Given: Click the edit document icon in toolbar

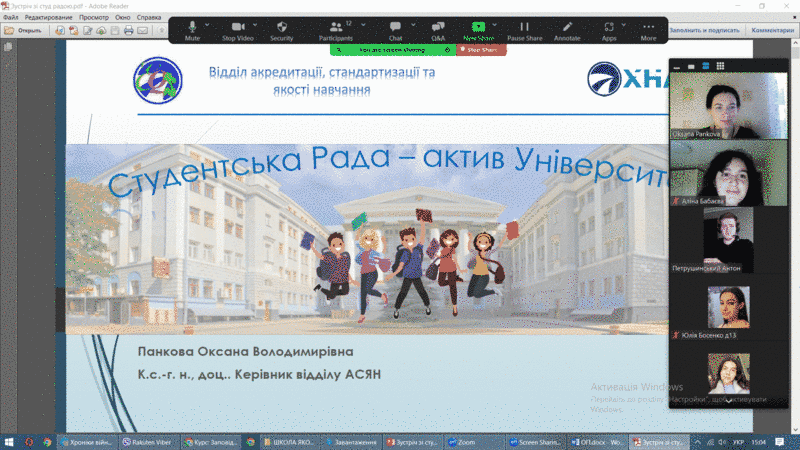Looking at the screenshot, I should tap(87, 31).
